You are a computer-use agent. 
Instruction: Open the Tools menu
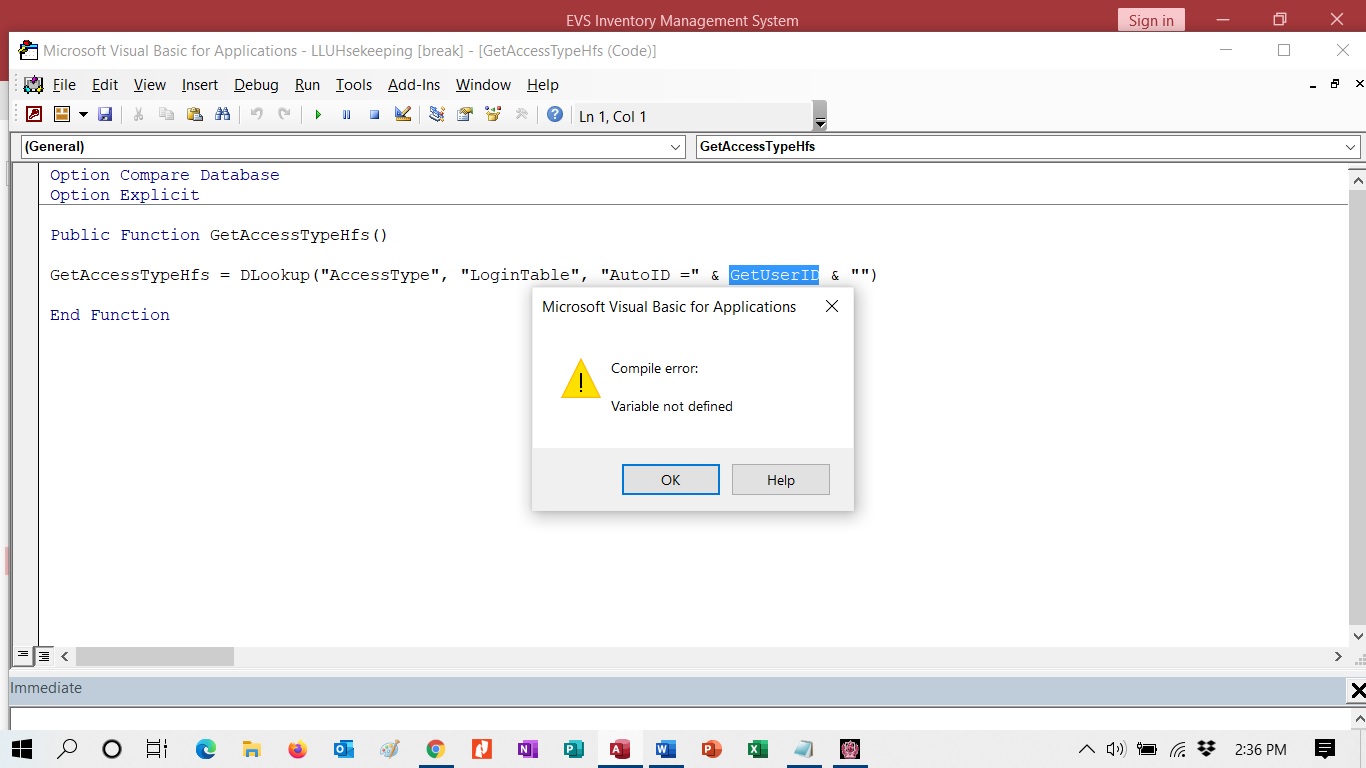(354, 85)
